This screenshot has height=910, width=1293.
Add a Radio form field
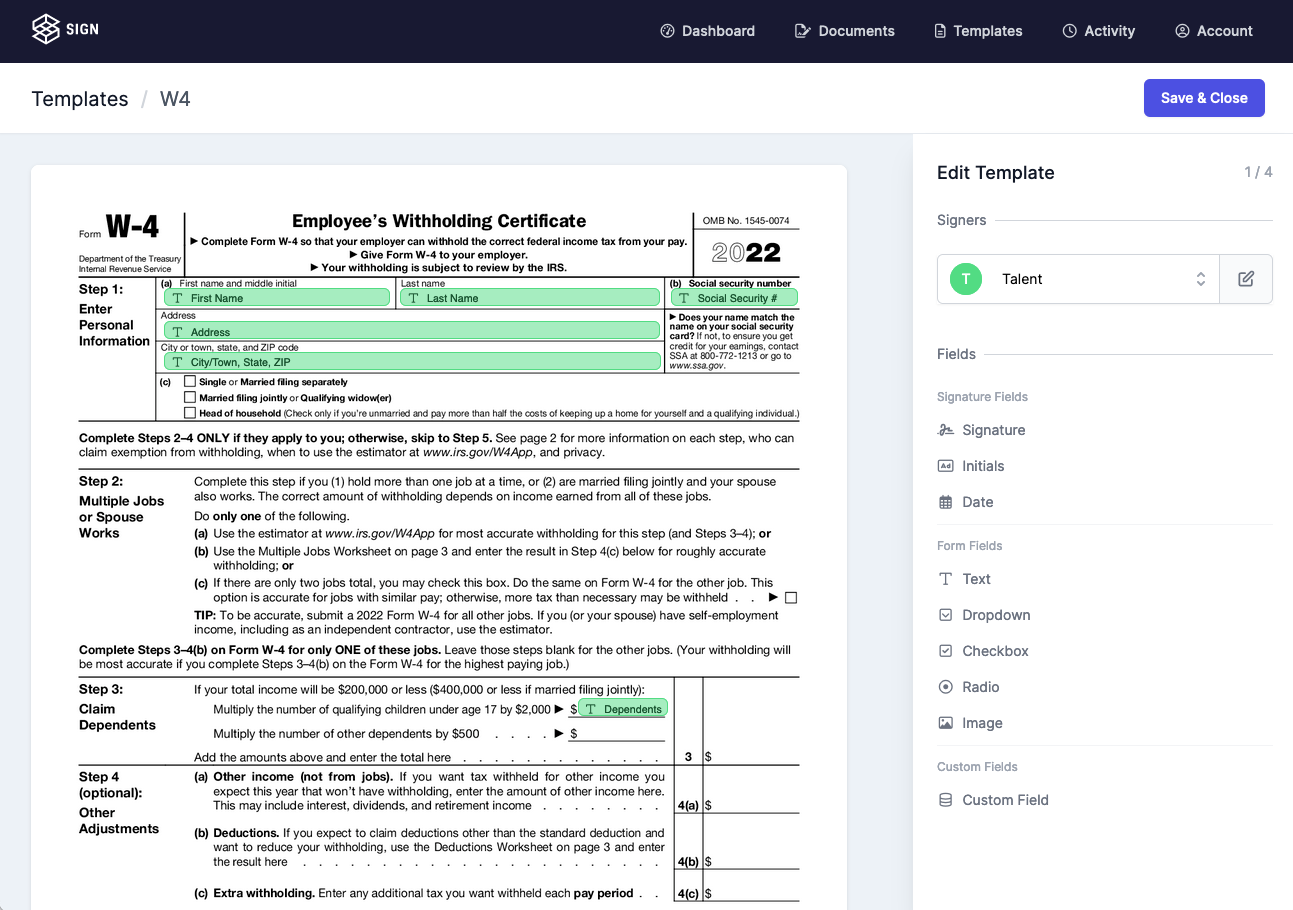pos(969,687)
